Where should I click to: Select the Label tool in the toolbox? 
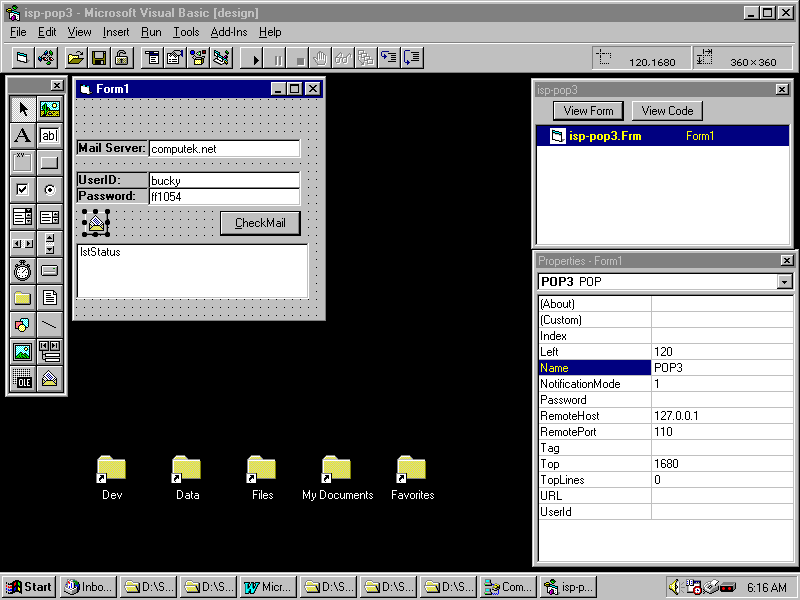(x=22, y=136)
